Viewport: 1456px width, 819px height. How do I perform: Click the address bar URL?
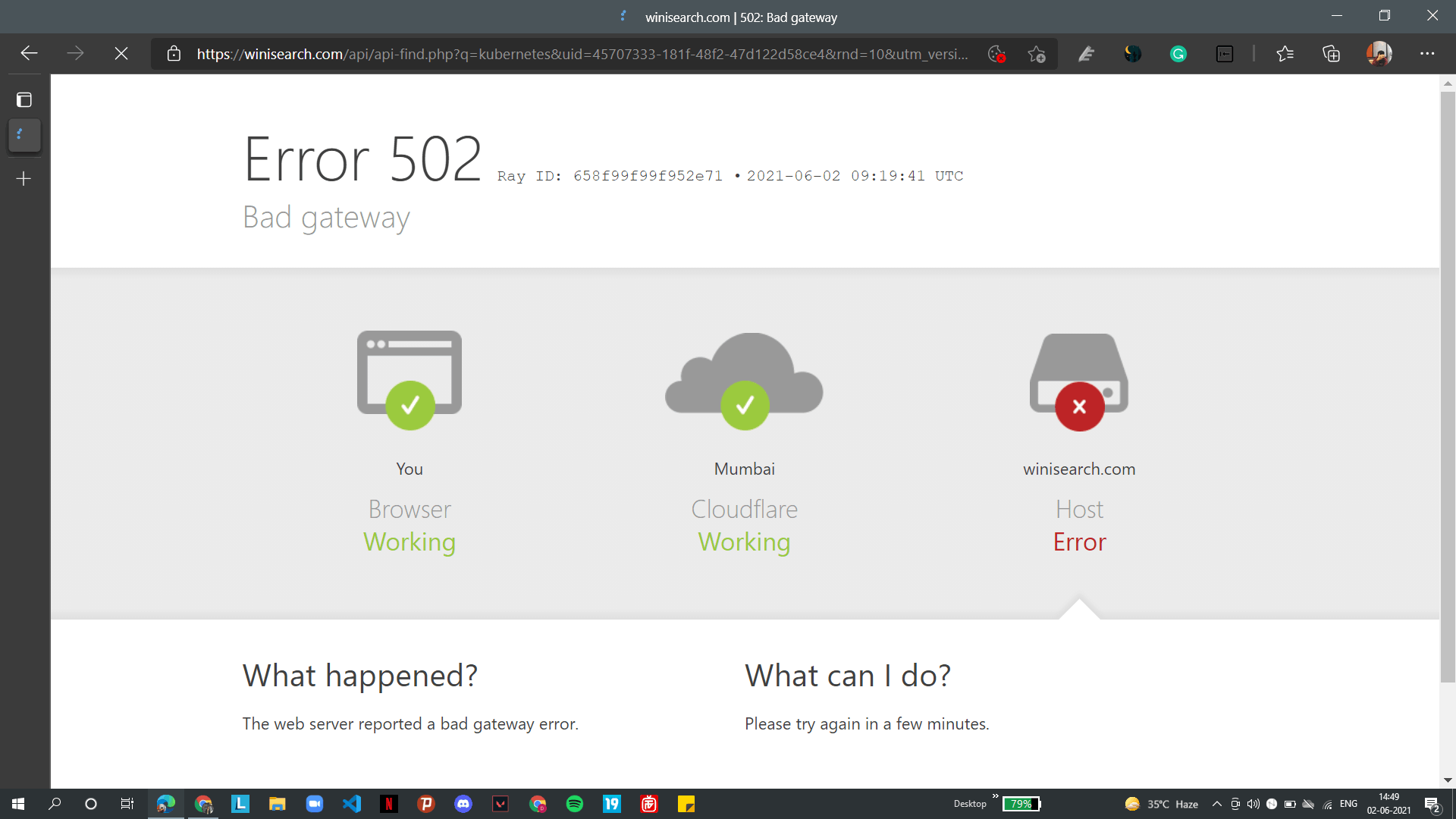coord(582,54)
